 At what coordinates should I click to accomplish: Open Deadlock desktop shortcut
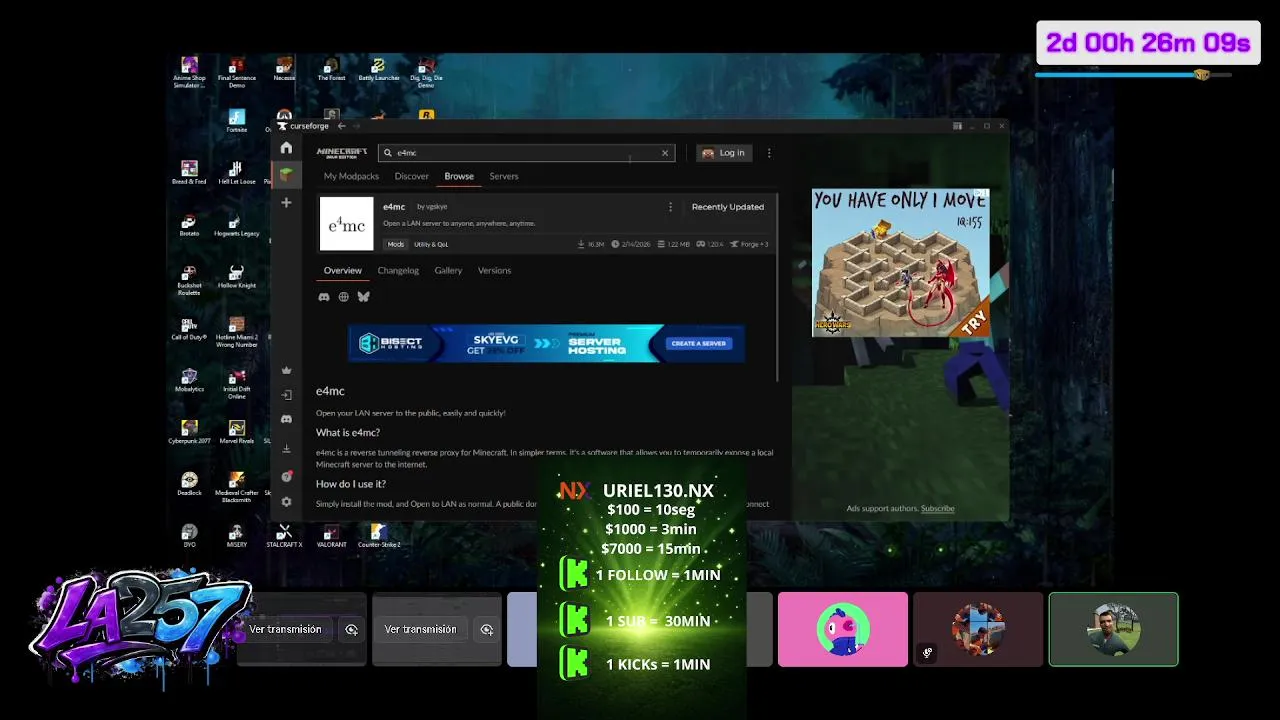(189, 485)
